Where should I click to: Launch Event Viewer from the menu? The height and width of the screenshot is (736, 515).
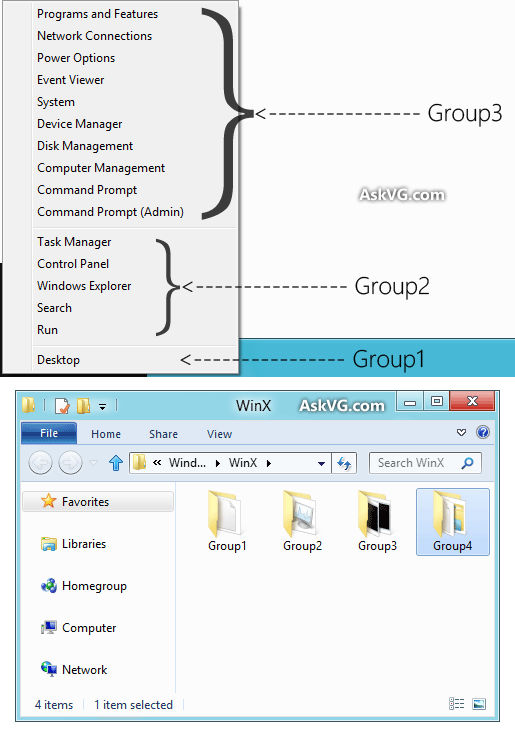[70, 80]
